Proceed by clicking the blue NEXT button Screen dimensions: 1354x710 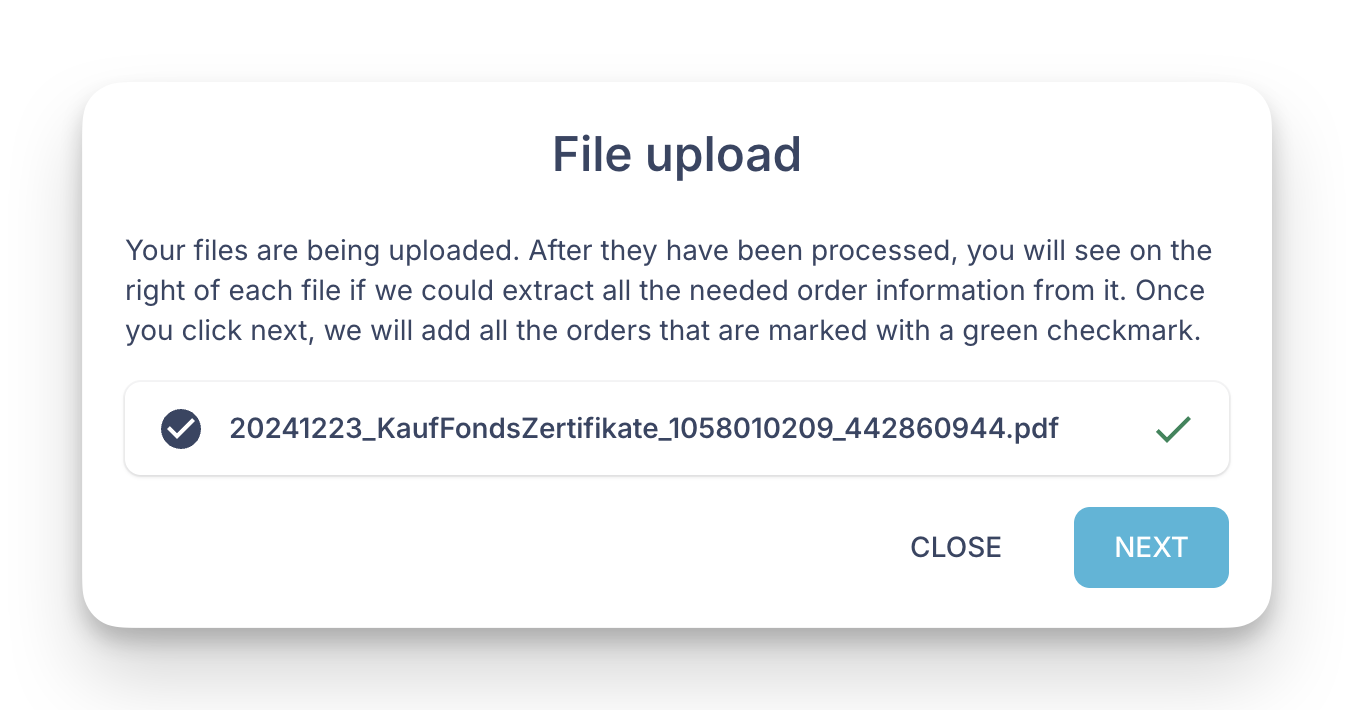[1151, 547]
